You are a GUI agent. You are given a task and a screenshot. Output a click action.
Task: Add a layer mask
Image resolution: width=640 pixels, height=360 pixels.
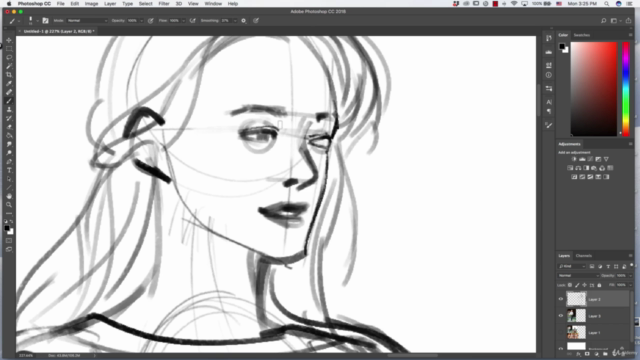pyautogui.click(x=587, y=354)
